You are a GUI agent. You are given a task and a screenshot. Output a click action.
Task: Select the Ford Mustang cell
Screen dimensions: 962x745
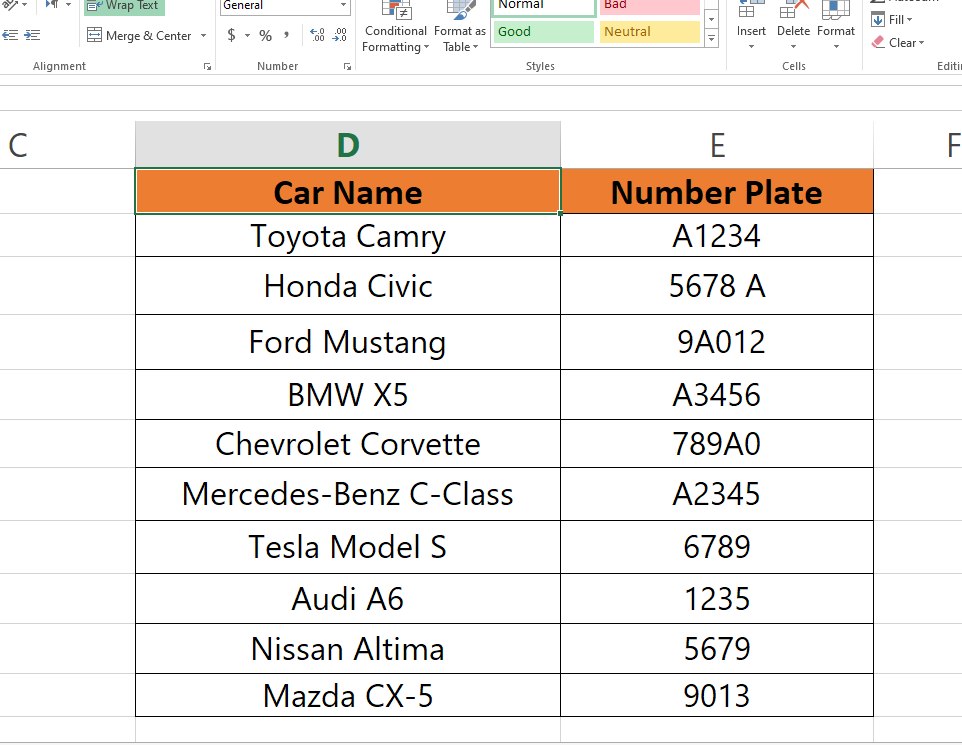tap(348, 342)
